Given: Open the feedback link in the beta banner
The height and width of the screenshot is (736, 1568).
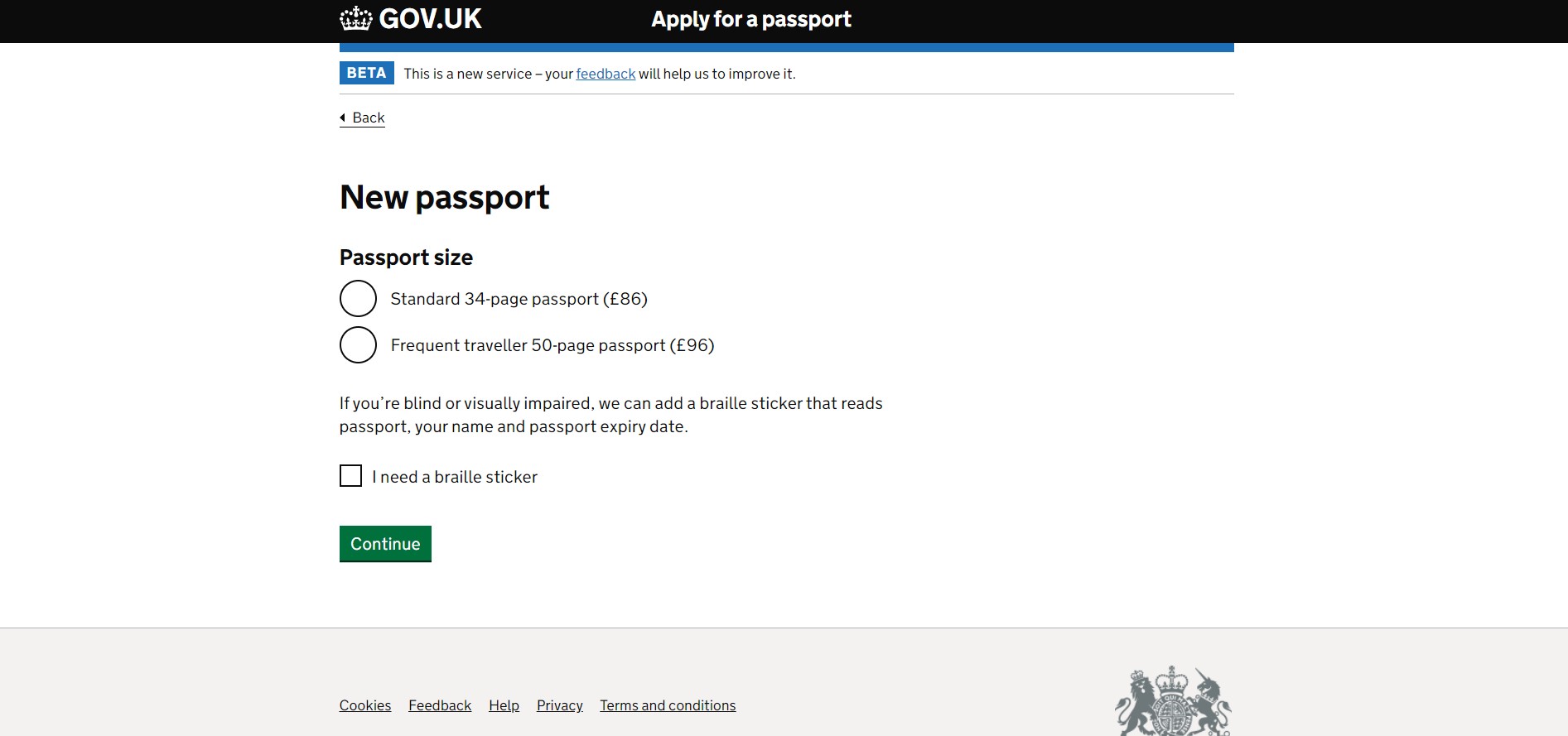Looking at the screenshot, I should point(605,74).
